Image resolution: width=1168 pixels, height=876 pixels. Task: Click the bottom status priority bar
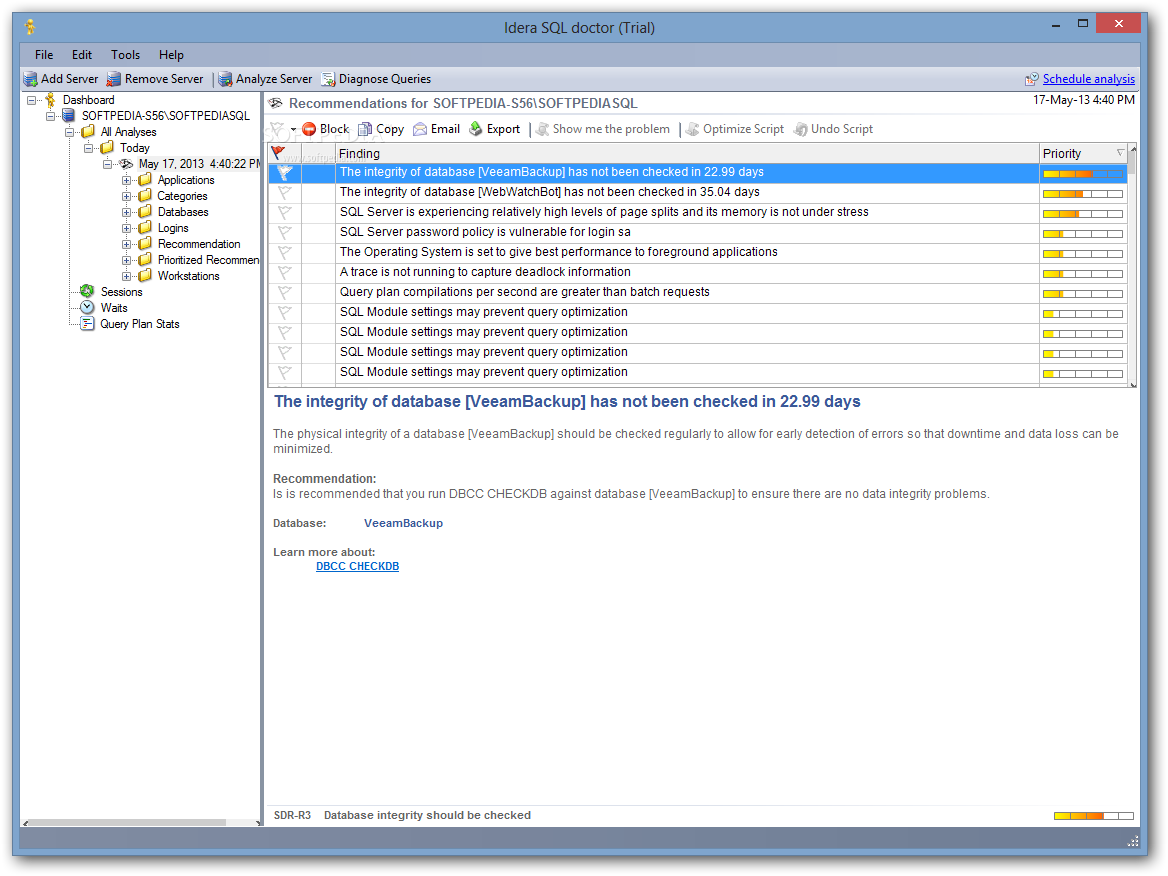[x=1094, y=816]
